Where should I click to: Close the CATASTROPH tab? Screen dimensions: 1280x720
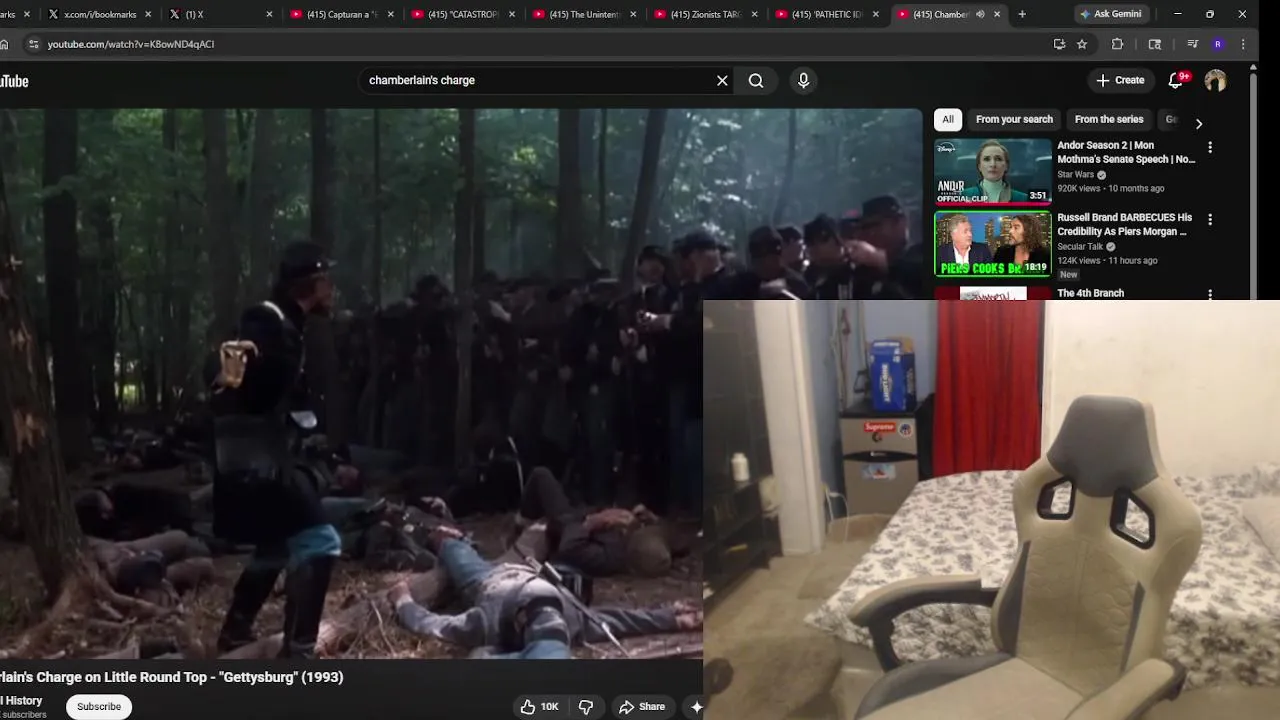tap(513, 14)
